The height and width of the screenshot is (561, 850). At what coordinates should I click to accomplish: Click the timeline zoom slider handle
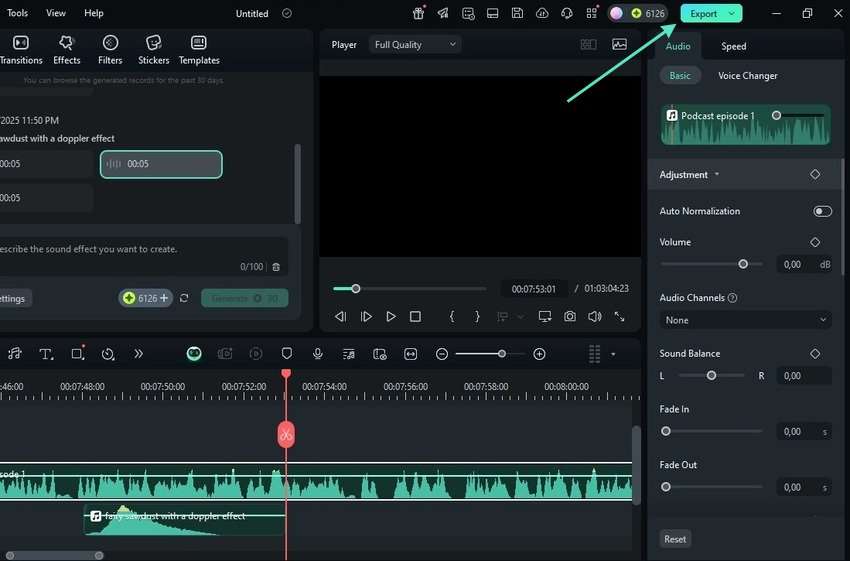coord(502,354)
